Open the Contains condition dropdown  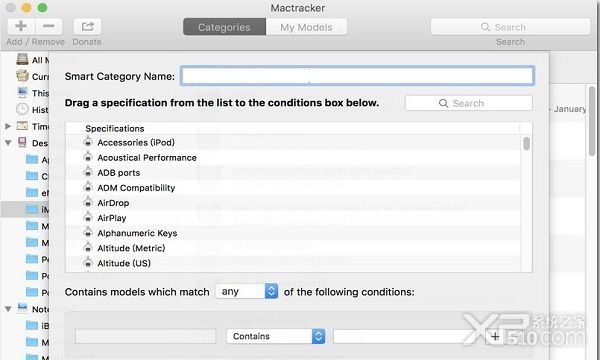276,336
